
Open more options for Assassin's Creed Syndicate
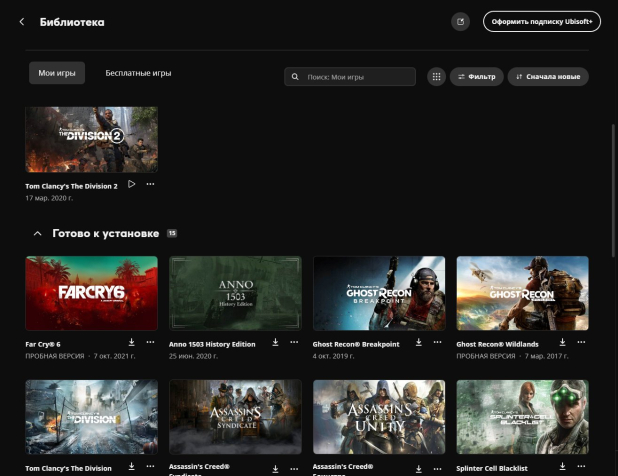tap(294, 469)
